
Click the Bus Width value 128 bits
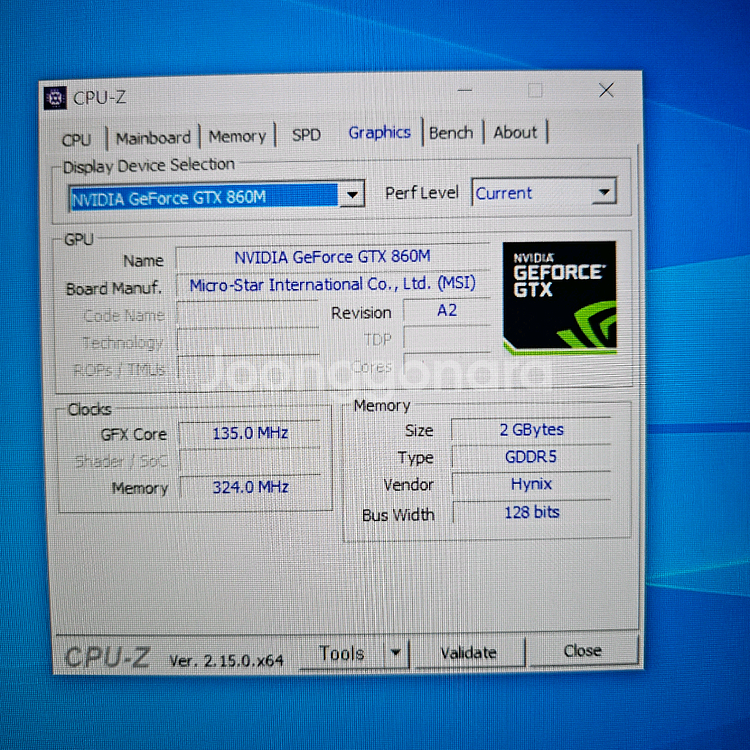(532, 512)
